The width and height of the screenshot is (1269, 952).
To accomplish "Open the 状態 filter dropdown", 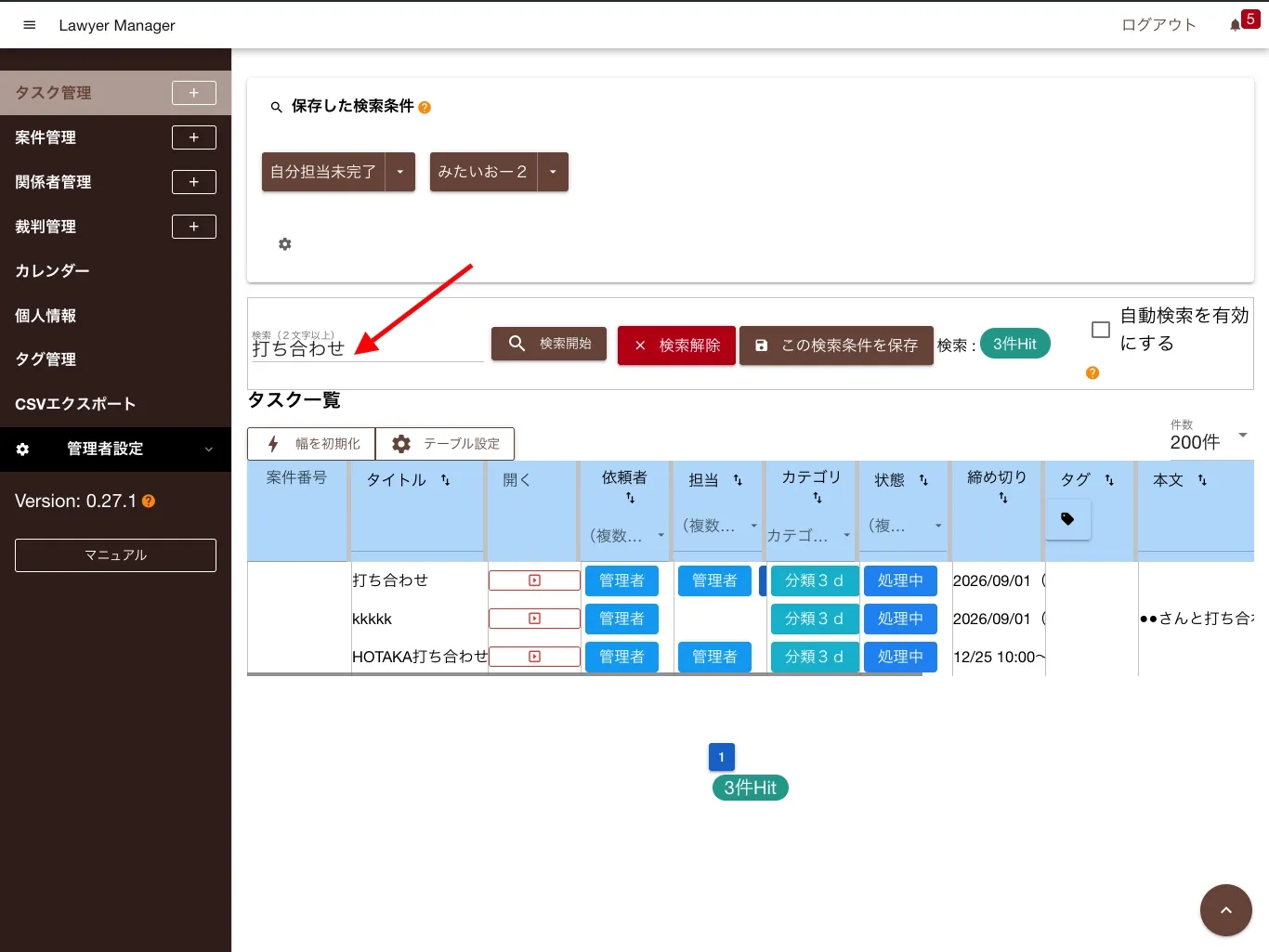I will (906, 526).
